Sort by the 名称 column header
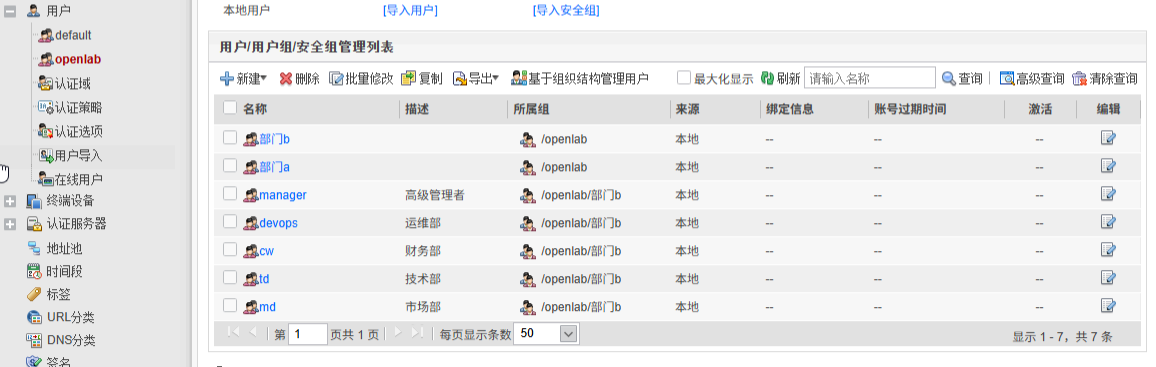 click(x=255, y=109)
